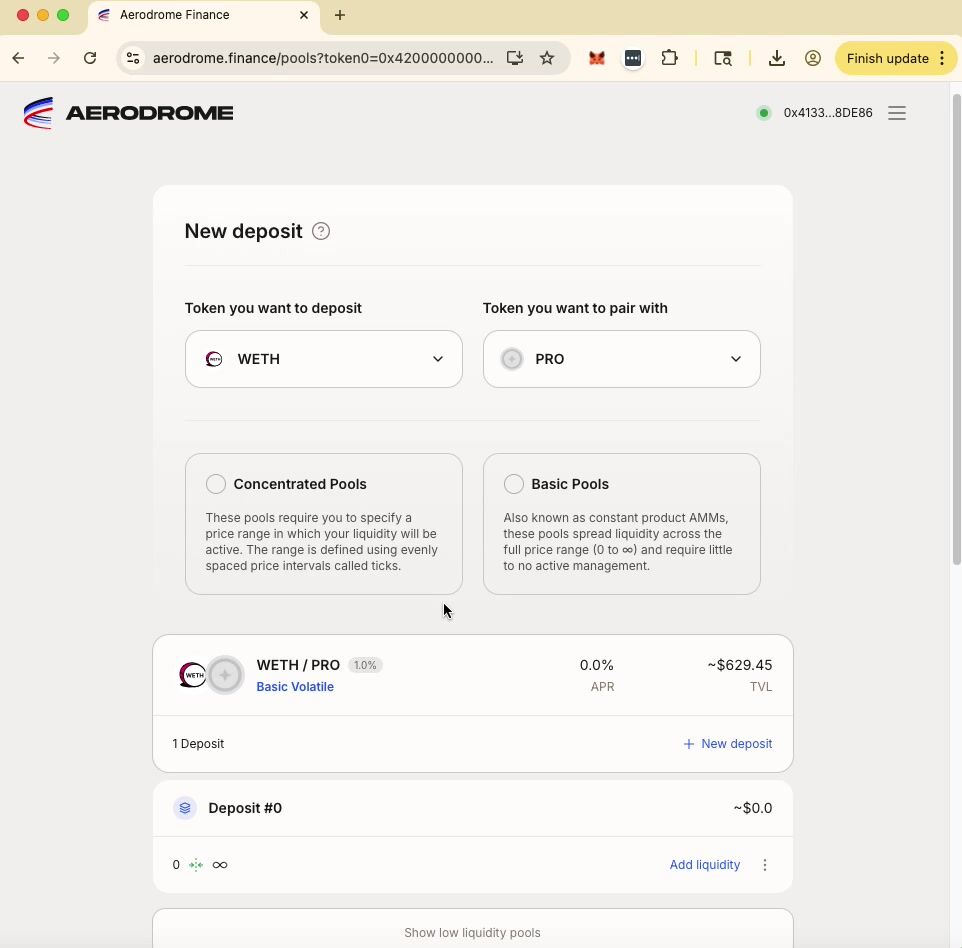
Task: Bookmark this page with the star icon
Action: click(547, 58)
